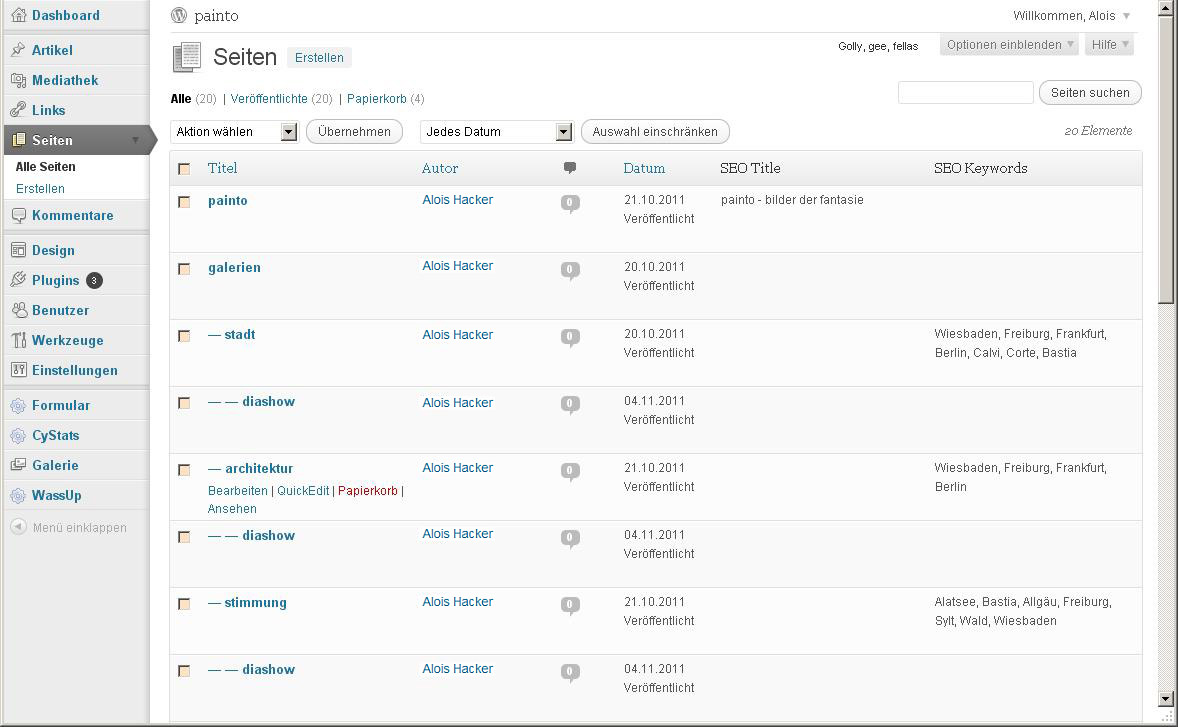Image resolution: width=1178 pixels, height=727 pixels.
Task: Click the CyStats gear icon
Action: click(19, 436)
